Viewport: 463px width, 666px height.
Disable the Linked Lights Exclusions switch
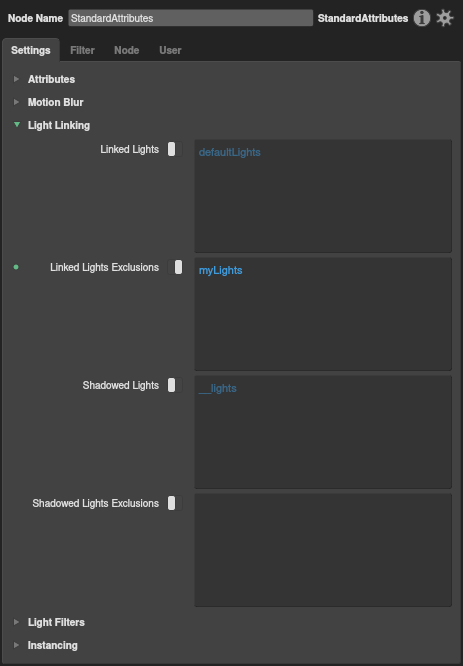[175, 267]
